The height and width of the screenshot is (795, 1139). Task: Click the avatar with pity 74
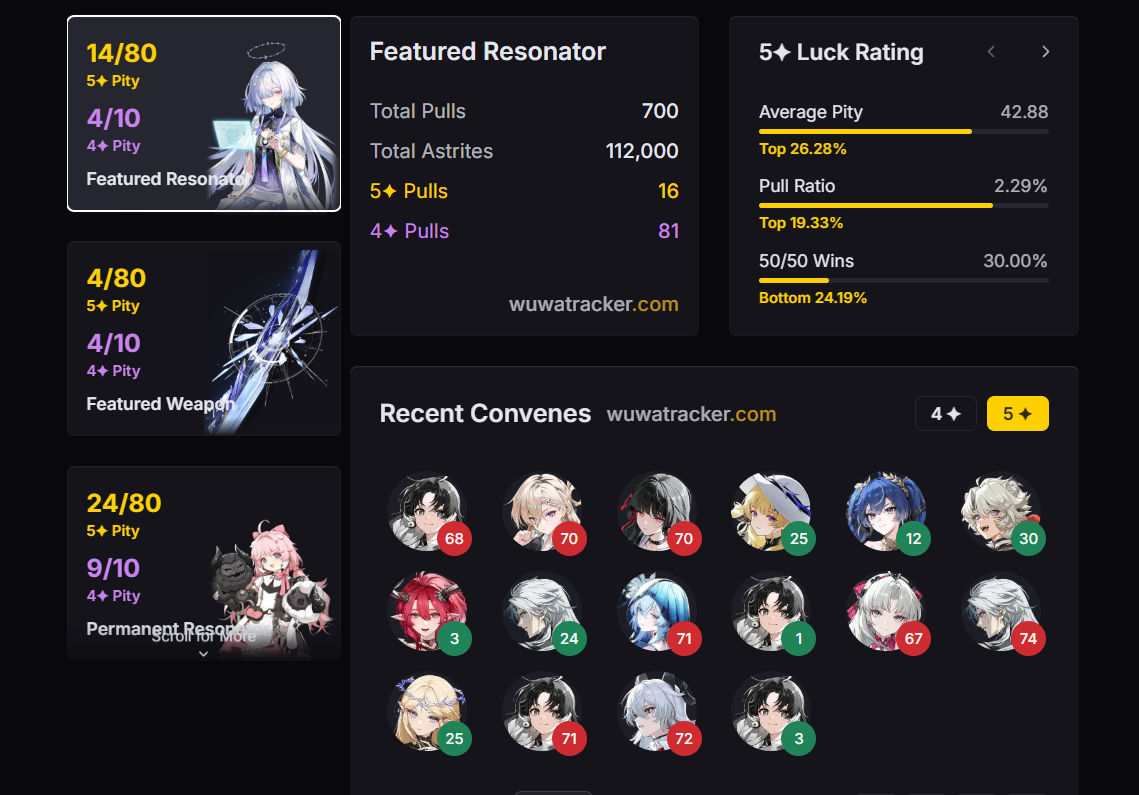pos(1001,612)
